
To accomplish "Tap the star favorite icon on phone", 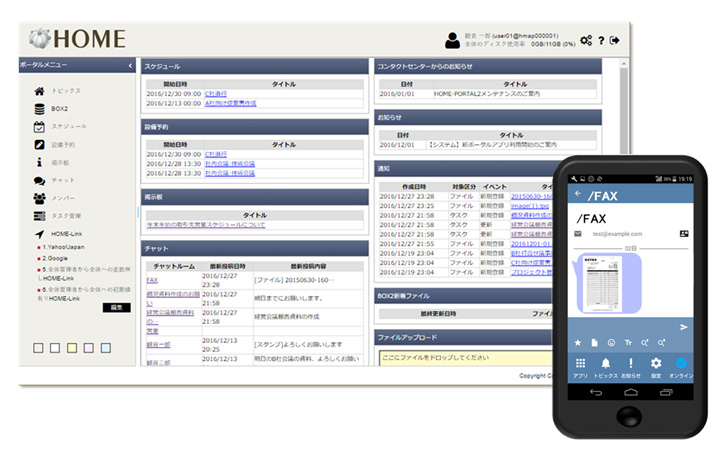I will [x=578, y=343].
